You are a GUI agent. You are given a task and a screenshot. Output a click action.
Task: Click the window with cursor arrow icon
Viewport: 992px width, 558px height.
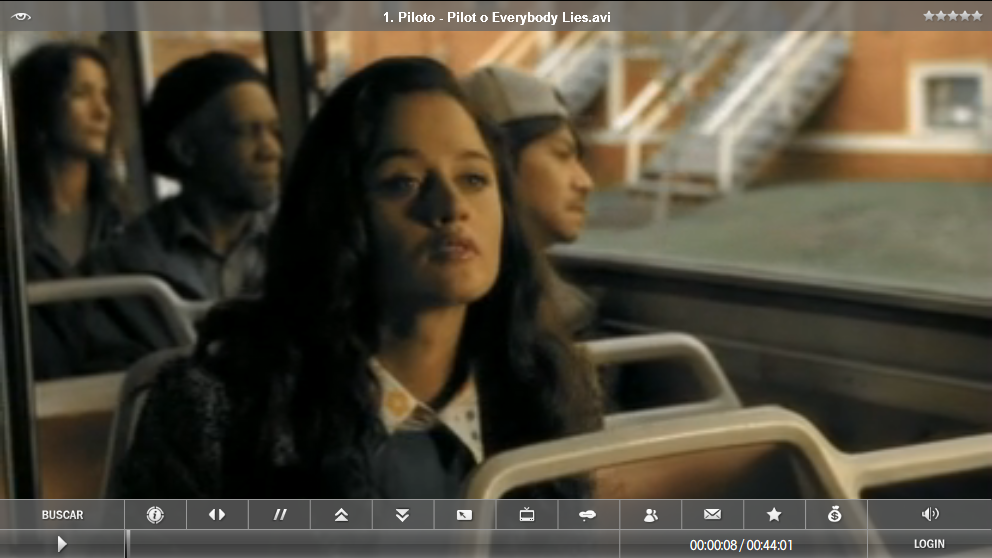click(464, 514)
